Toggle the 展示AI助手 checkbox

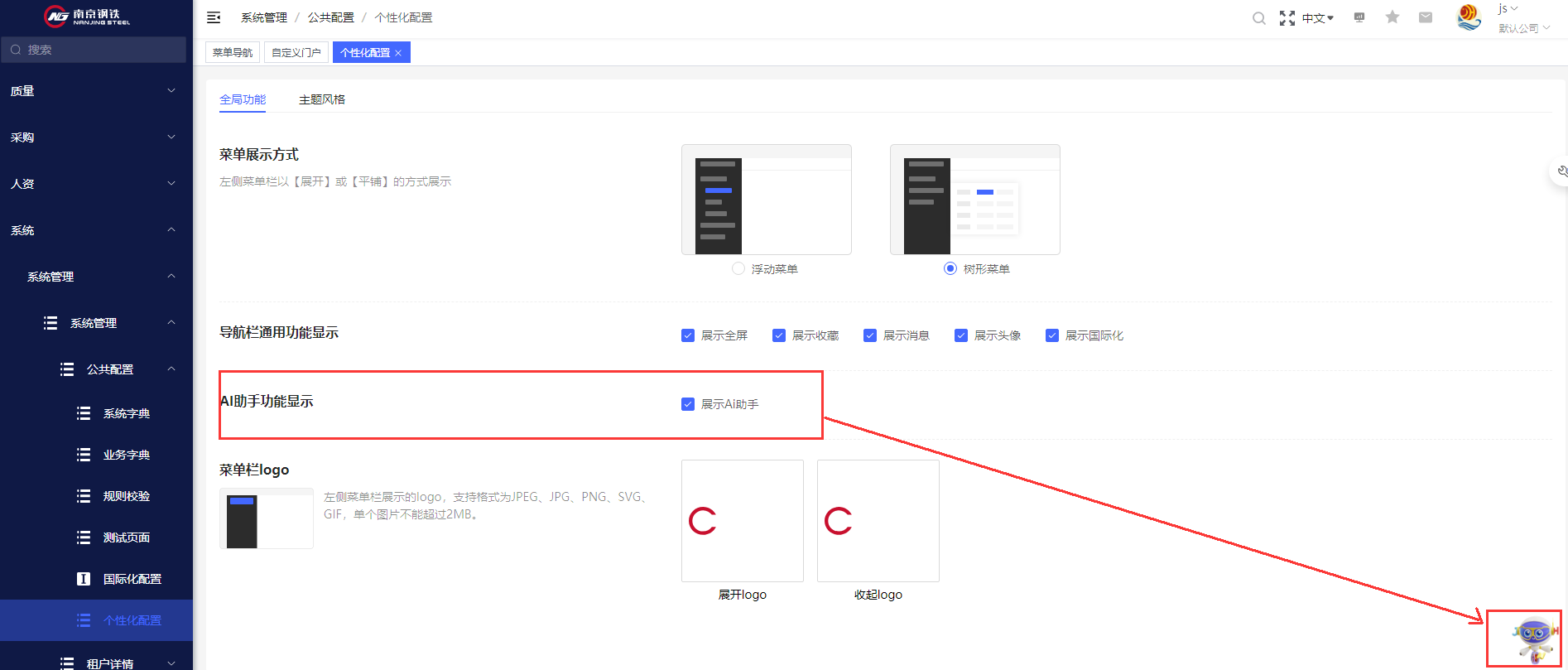(688, 404)
